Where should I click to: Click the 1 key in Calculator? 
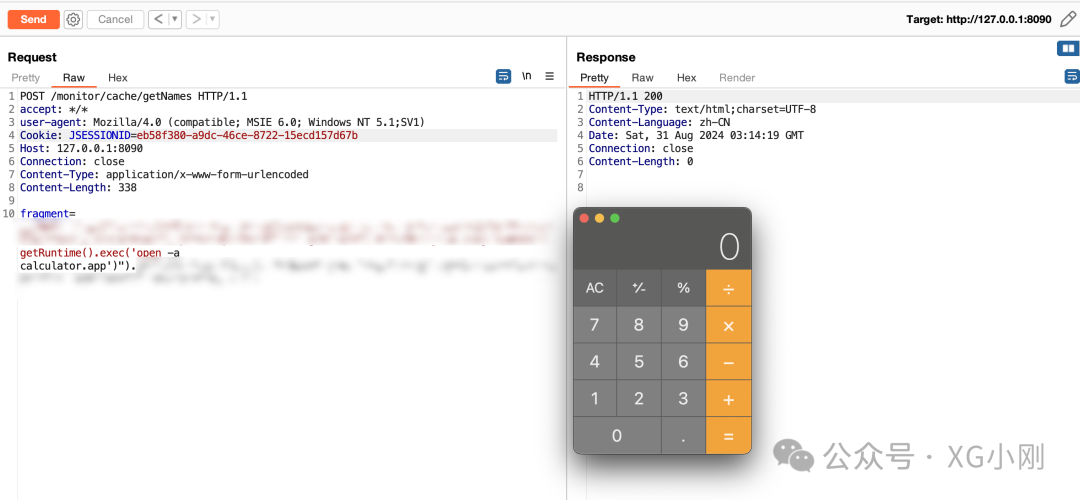point(595,398)
